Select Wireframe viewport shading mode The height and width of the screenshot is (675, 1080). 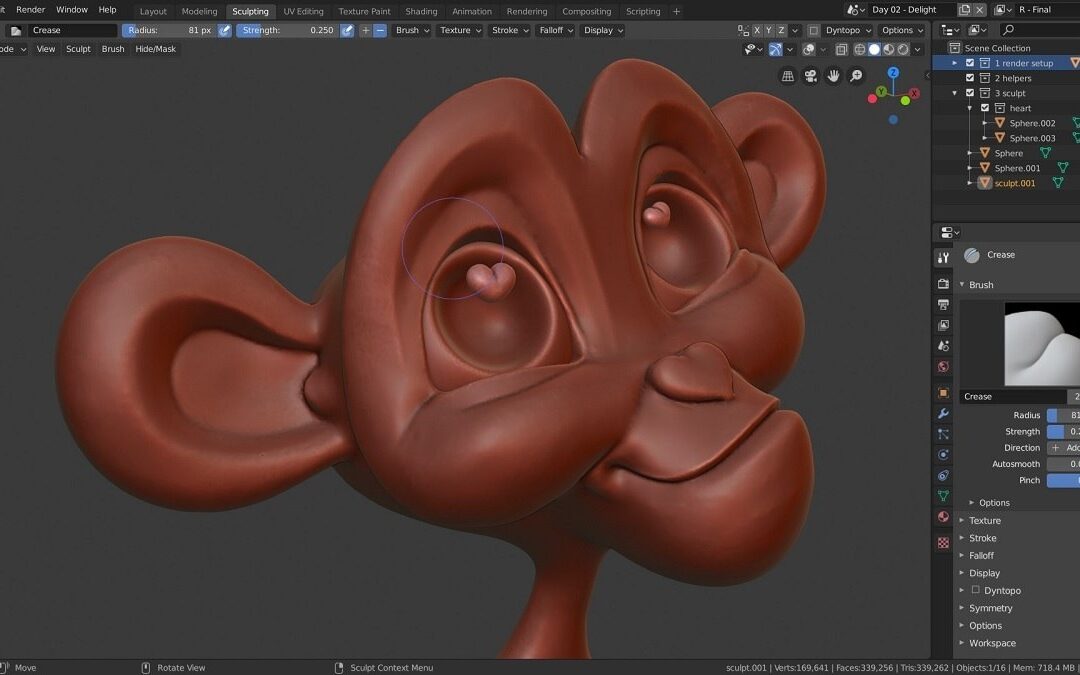[860, 49]
